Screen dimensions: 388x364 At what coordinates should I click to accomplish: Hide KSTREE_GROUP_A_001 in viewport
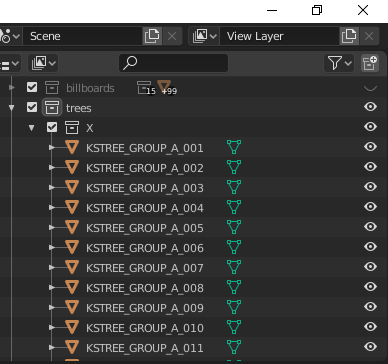(x=371, y=147)
